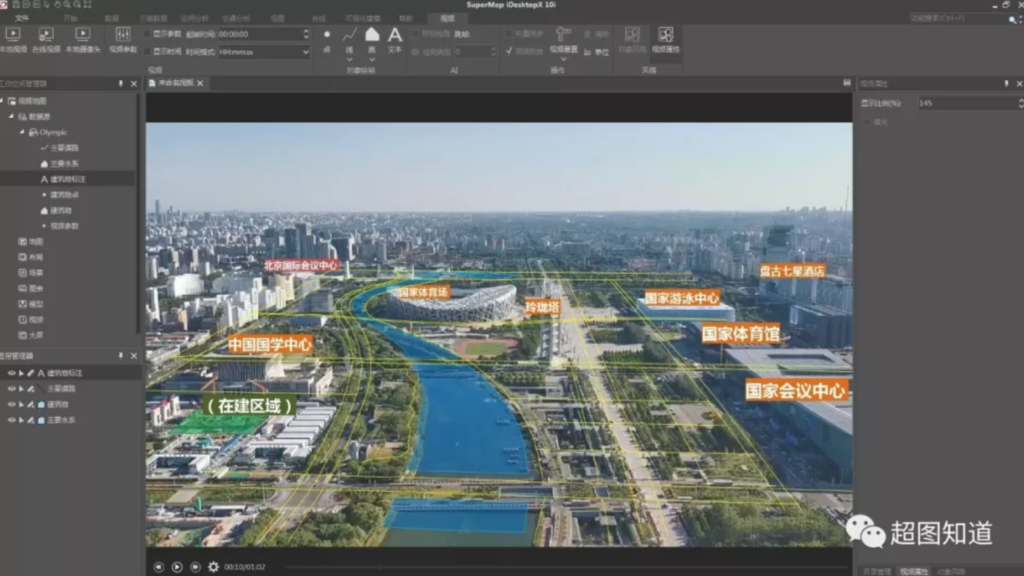Switch to the 中命名视图 document tab
Screen dimensions: 1024x576
pyautogui.click(x=176, y=83)
